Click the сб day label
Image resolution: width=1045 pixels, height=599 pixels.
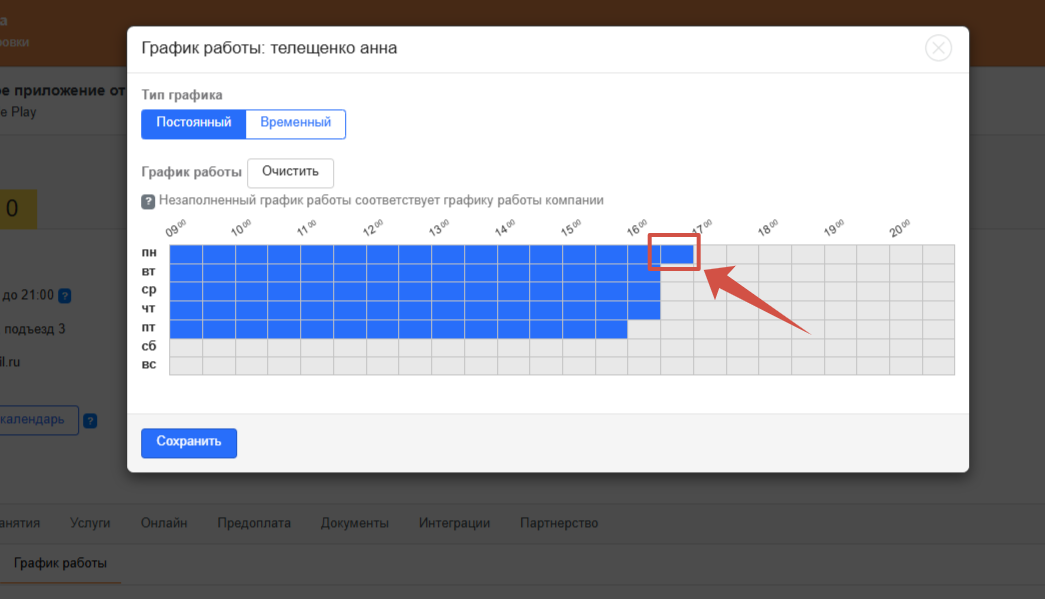(149, 346)
